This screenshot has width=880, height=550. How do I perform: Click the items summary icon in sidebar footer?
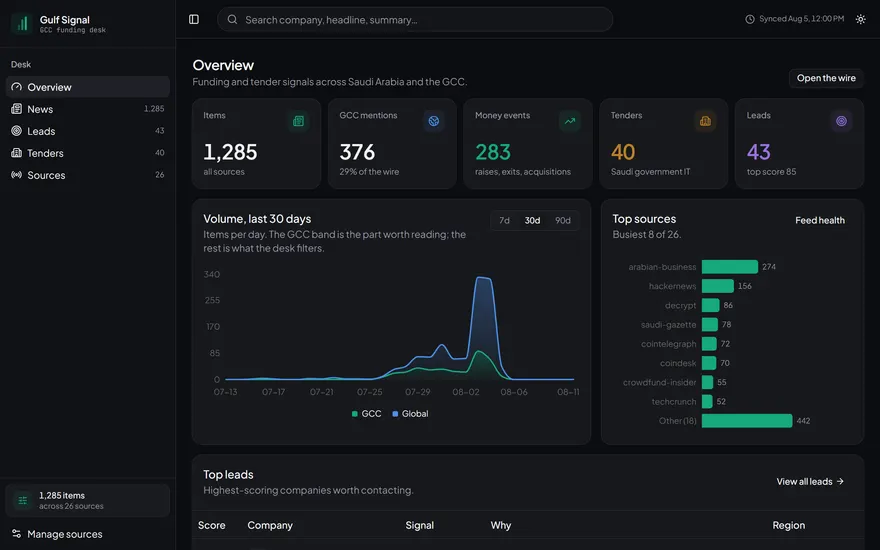click(x=22, y=500)
